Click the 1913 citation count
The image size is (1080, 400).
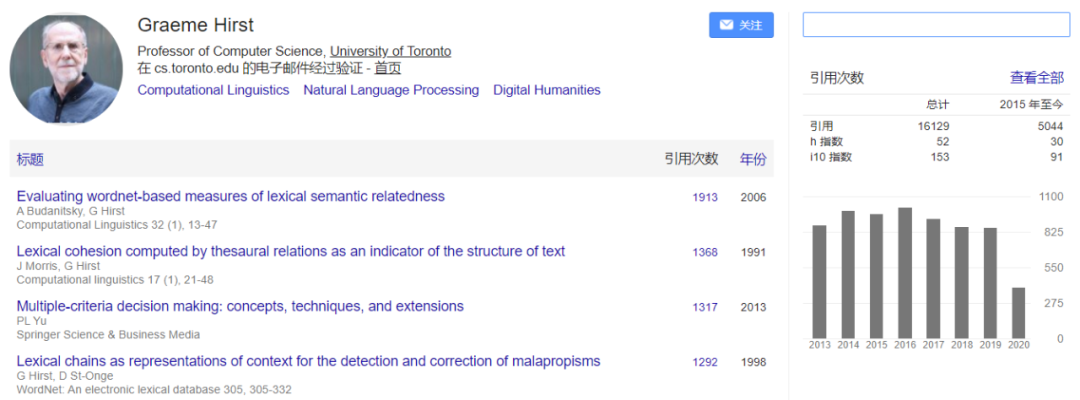pos(705,197)
